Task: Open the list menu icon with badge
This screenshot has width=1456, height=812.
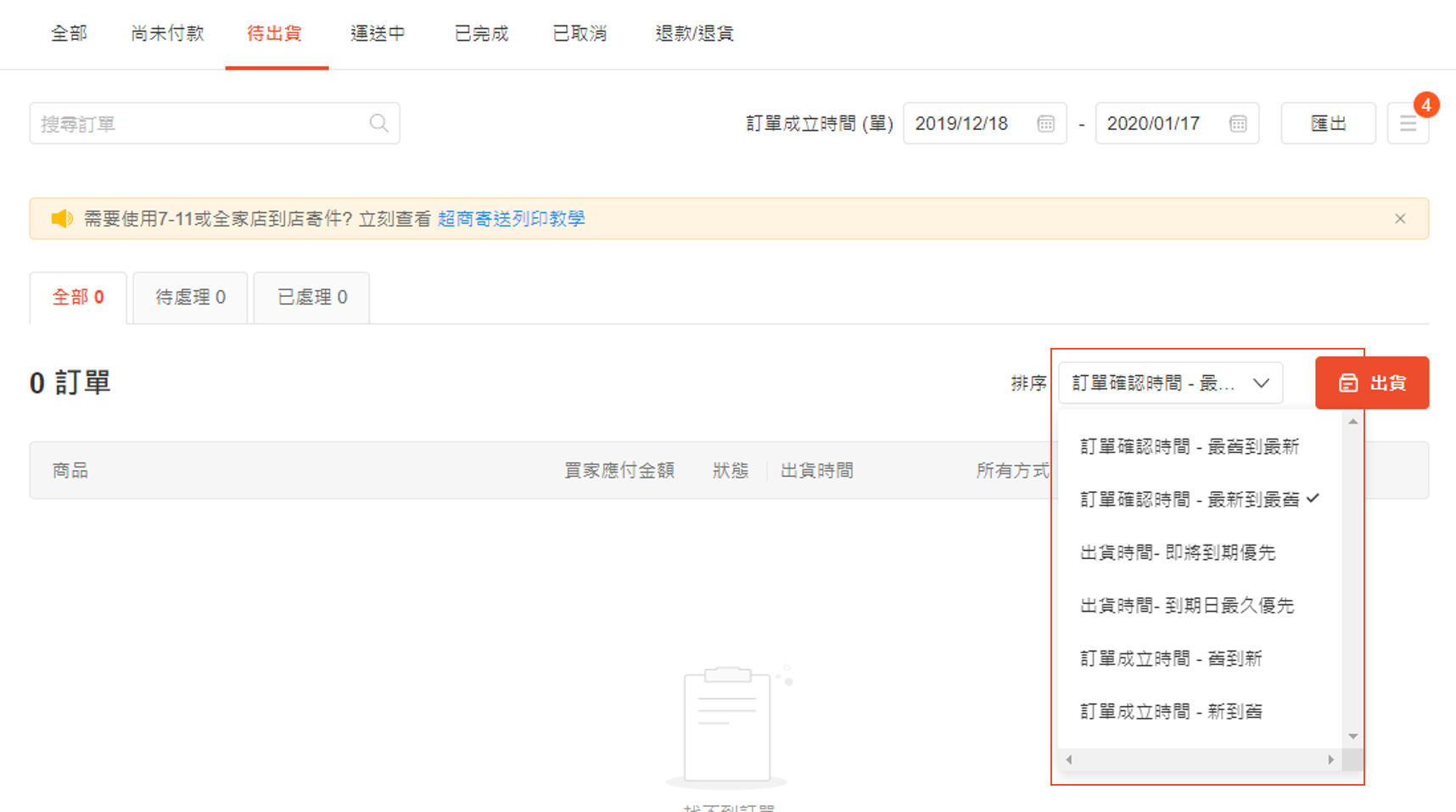Action: click(x=1408, y=124)
